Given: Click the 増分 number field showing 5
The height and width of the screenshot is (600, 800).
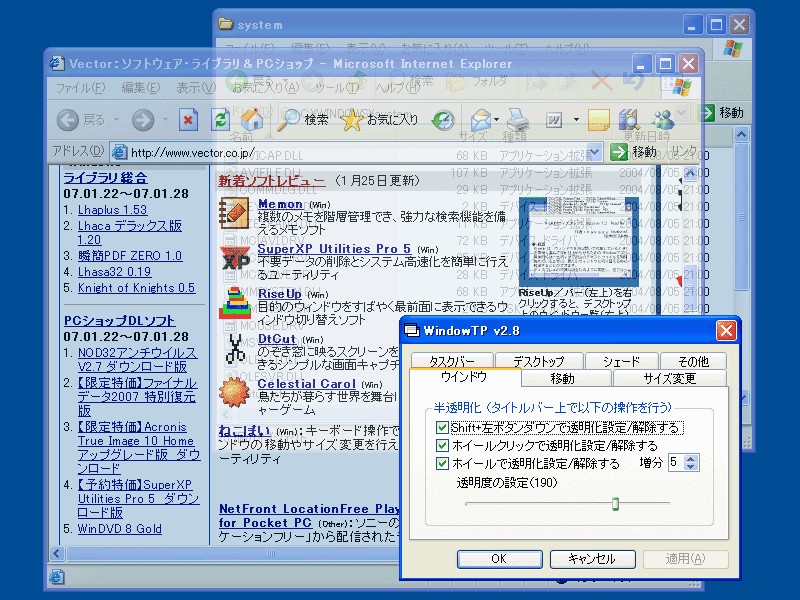Looking at the screenshot, I should pos(677,462).
